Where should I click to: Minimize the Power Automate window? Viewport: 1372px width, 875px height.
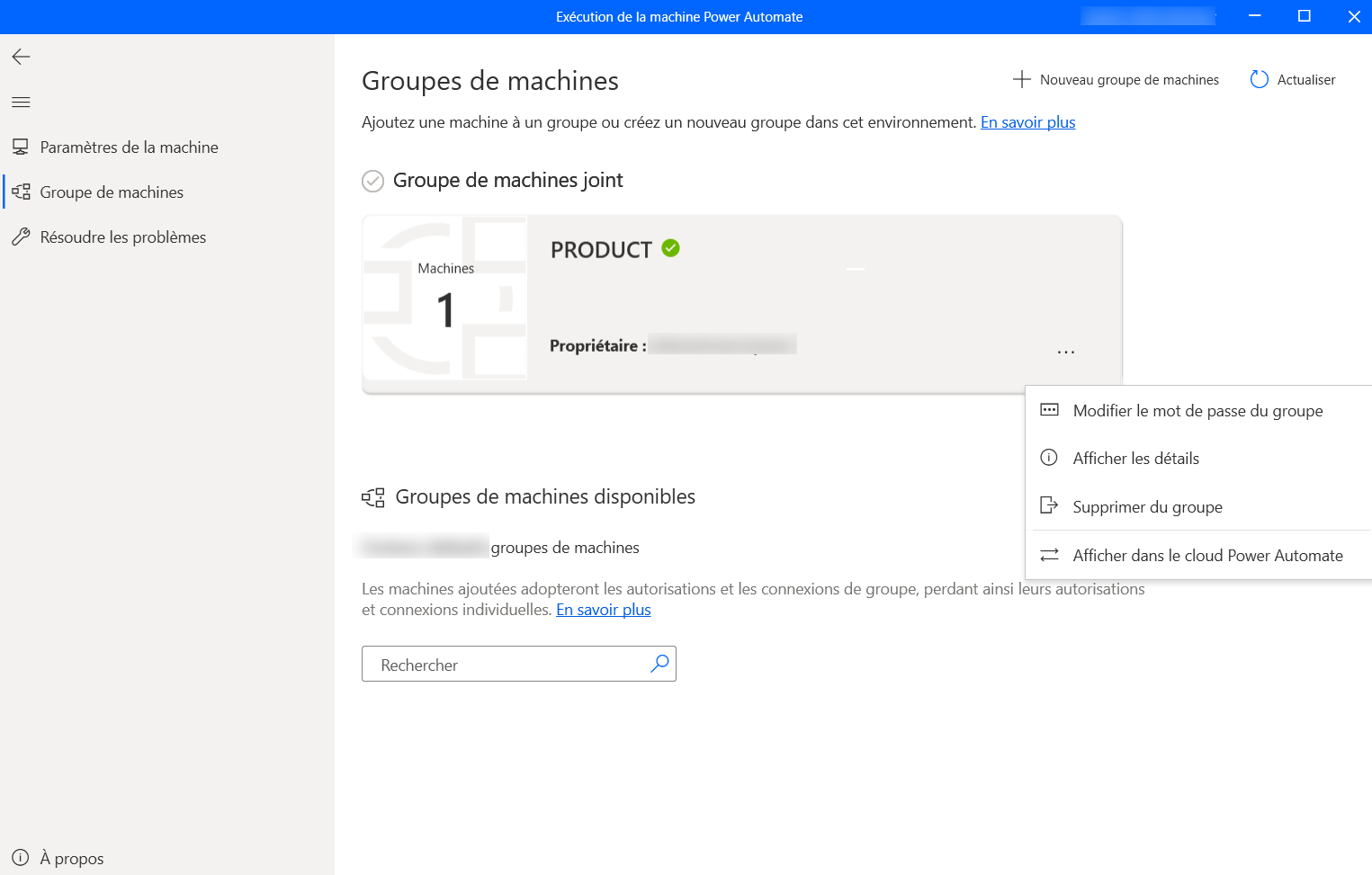(1254, 16)
